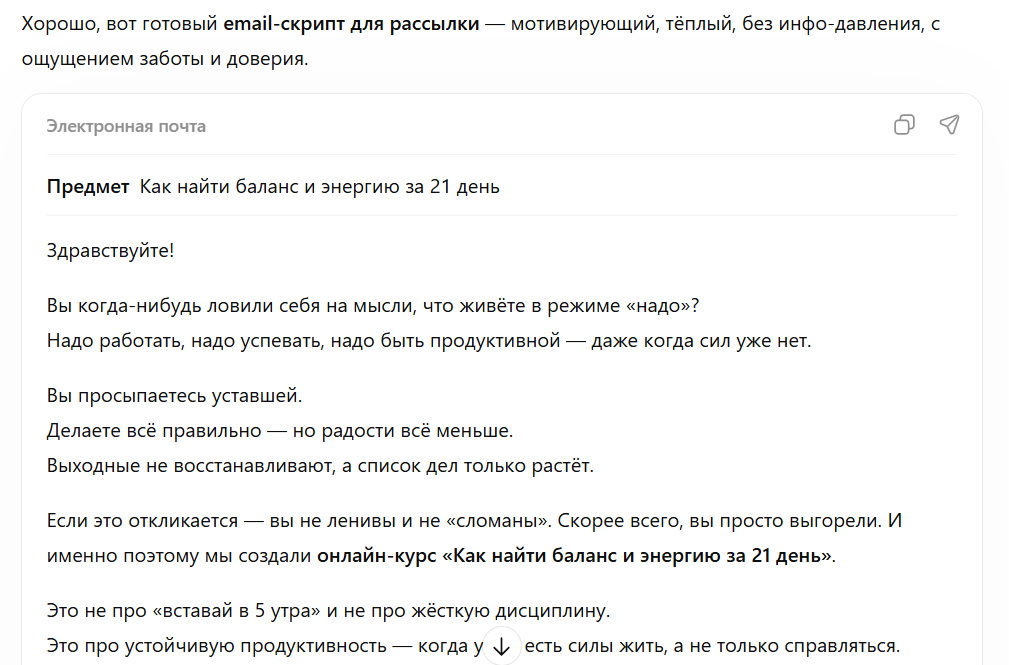Click the scroll-down arrow button
Screen dimensions: 1009x665
(502, 647)
